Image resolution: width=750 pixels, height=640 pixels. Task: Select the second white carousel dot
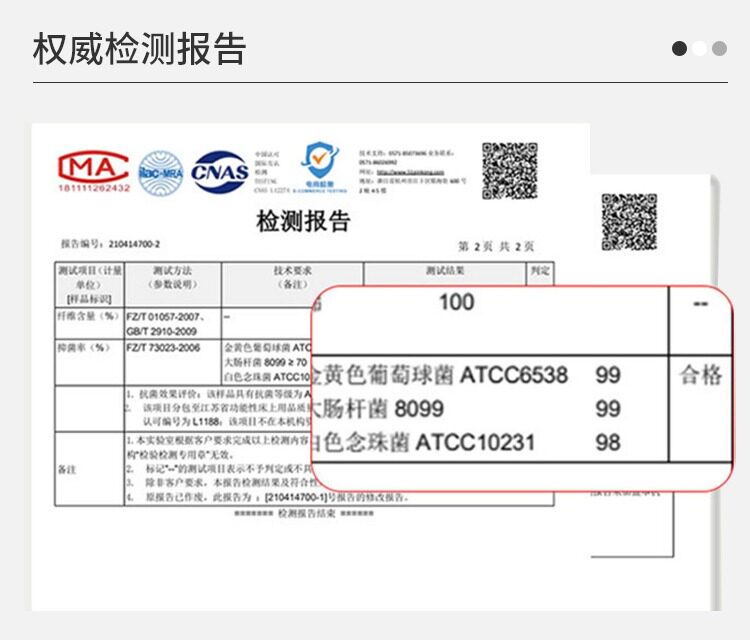click(x=699, y=48)
